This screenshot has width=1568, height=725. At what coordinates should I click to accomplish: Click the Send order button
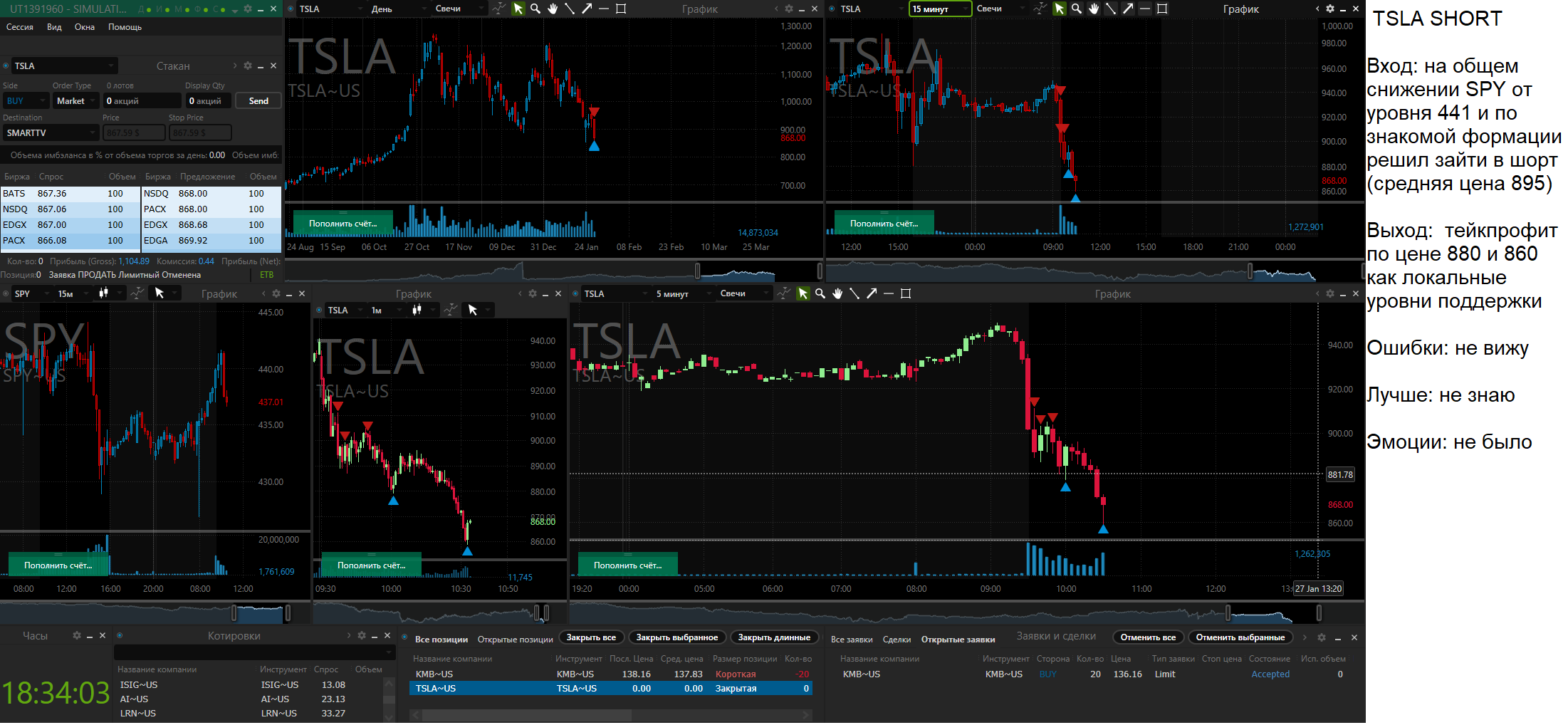click(x=258, y=101)
